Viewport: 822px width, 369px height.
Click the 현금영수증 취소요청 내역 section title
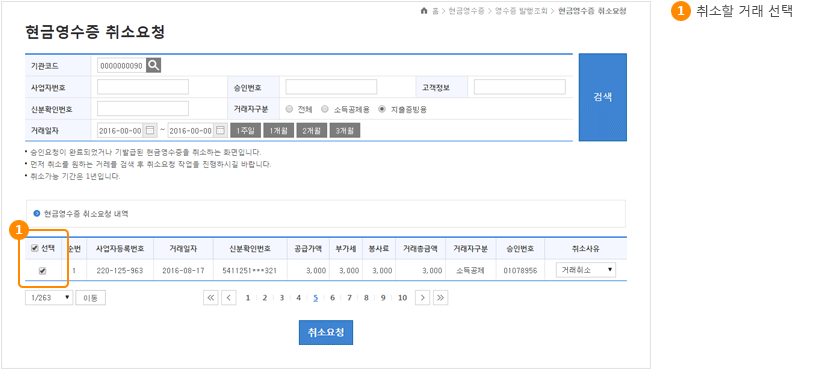click(x=86, y=214)
